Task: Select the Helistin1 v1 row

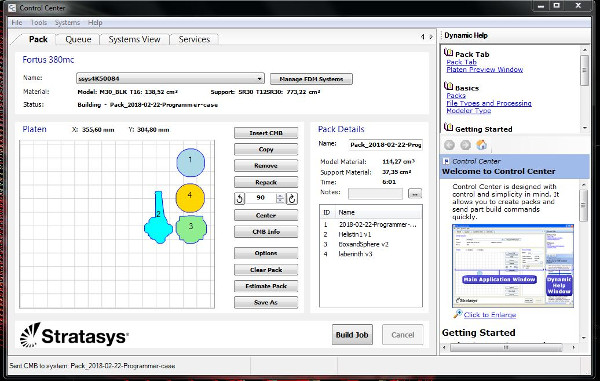Action: point(371,234)
